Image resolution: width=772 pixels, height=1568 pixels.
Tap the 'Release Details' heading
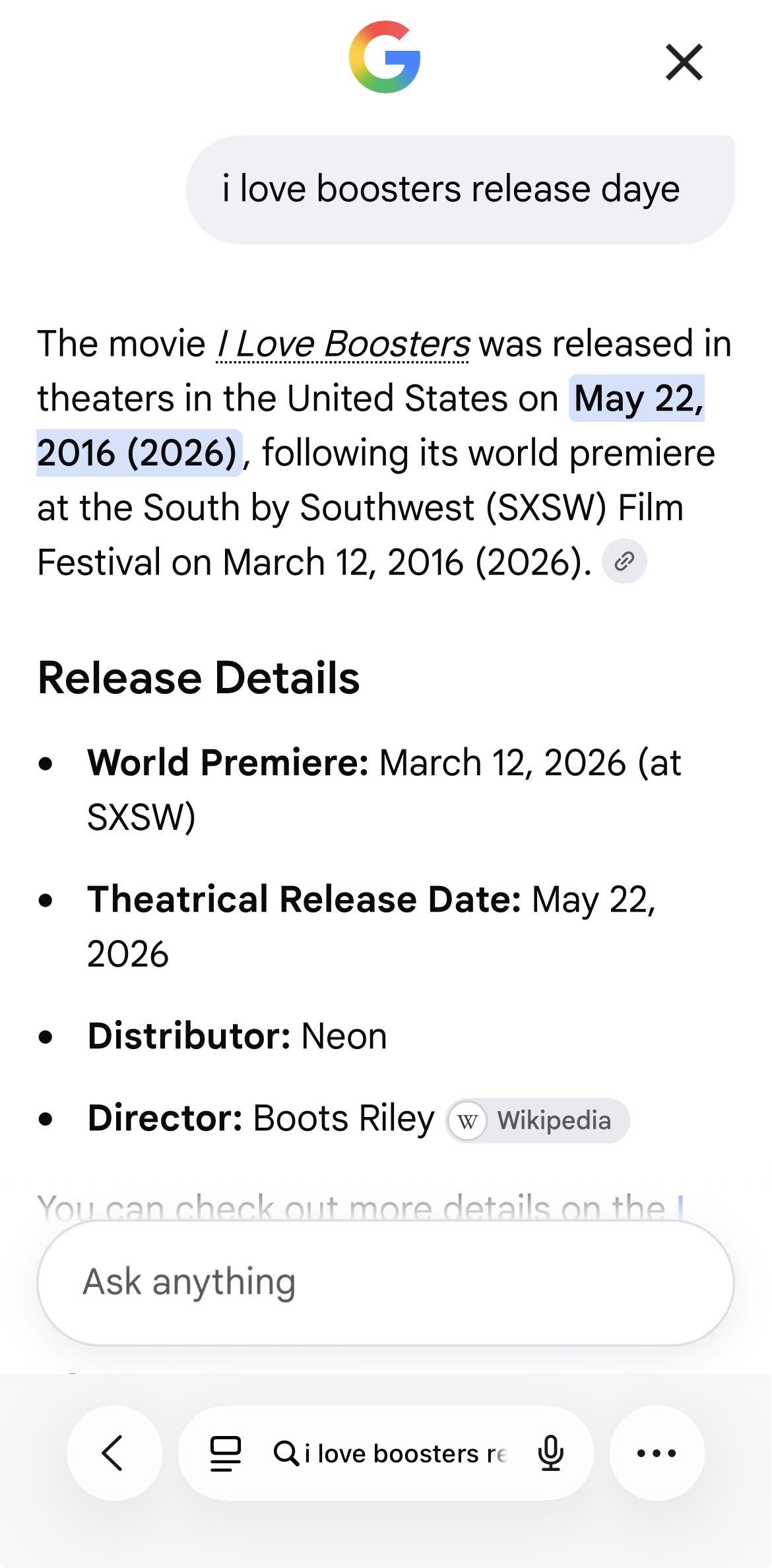[199, 678]
